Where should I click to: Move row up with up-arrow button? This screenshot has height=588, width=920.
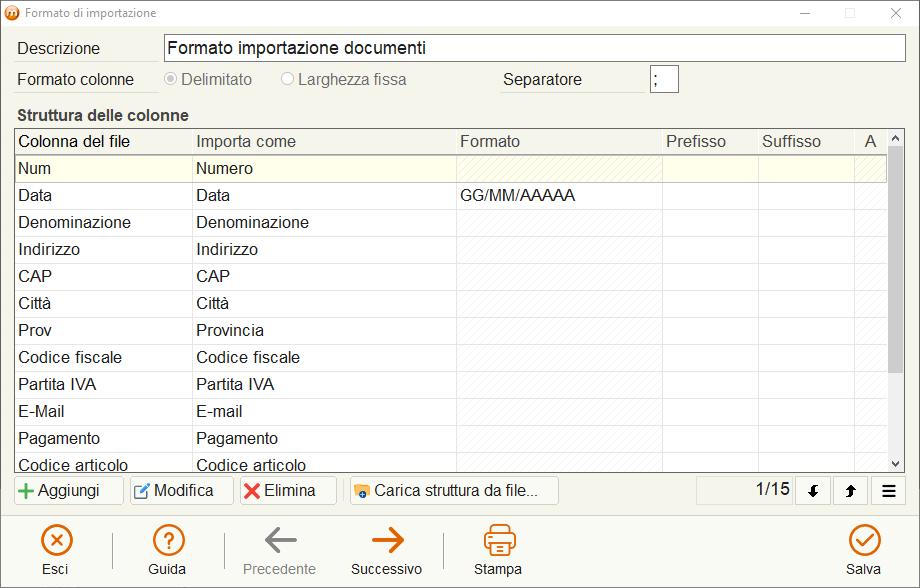(x=850, y=491)
